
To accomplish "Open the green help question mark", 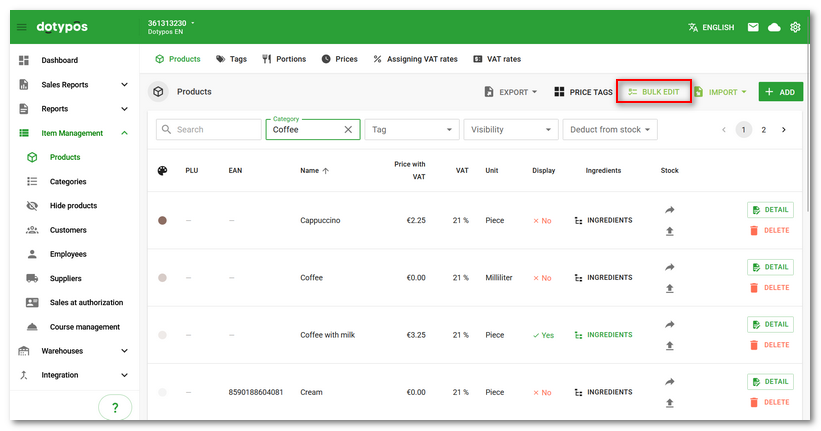I will coord(115,407).
